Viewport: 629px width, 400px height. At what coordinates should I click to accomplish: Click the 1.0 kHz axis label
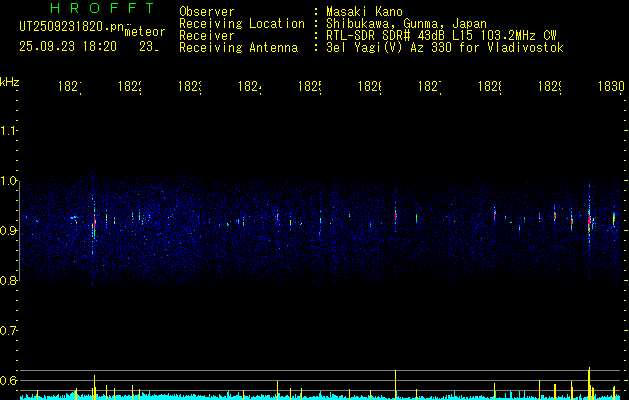pos(8,181)
